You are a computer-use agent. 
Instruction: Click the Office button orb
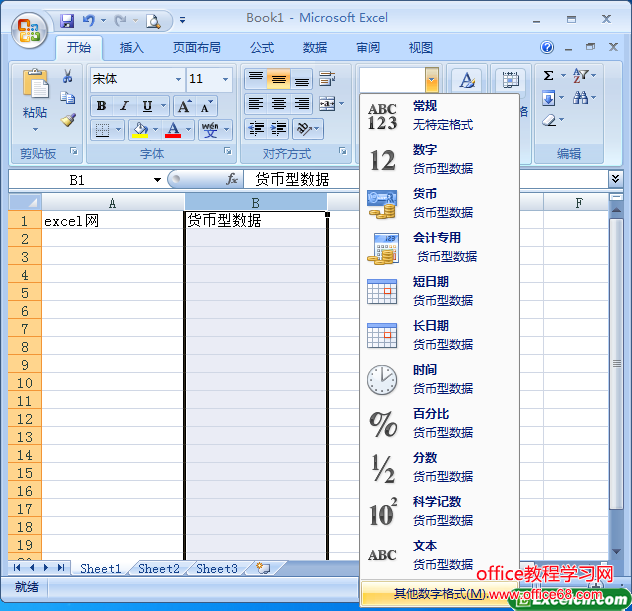(x=28, y=31)
